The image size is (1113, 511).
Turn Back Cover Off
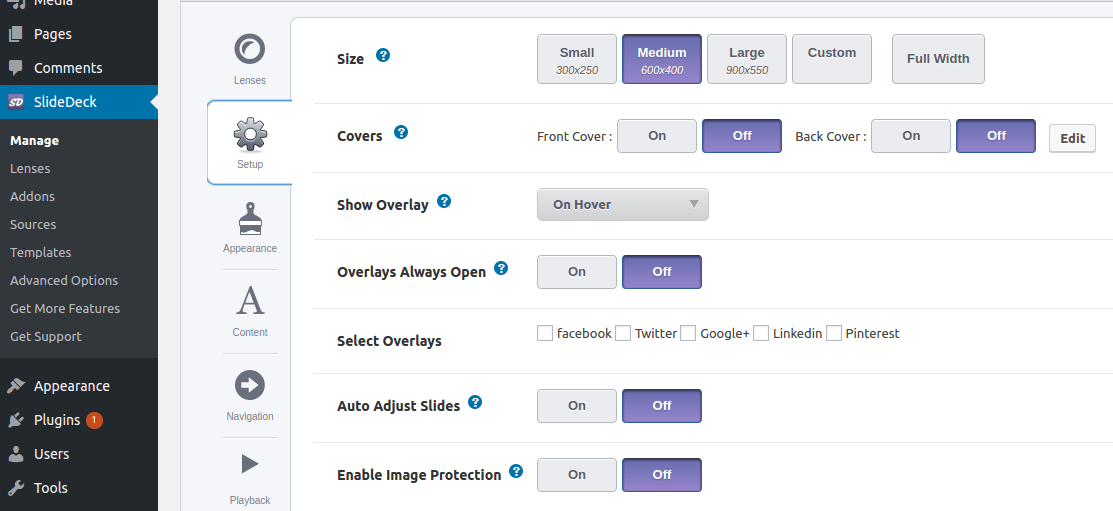[996, 136]
